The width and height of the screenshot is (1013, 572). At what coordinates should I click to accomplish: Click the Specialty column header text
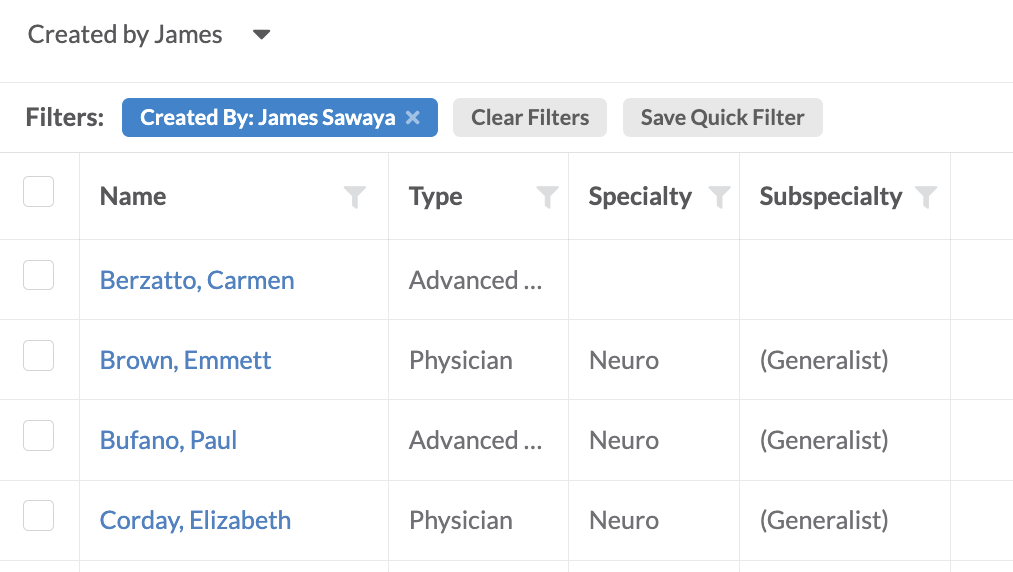640,196
